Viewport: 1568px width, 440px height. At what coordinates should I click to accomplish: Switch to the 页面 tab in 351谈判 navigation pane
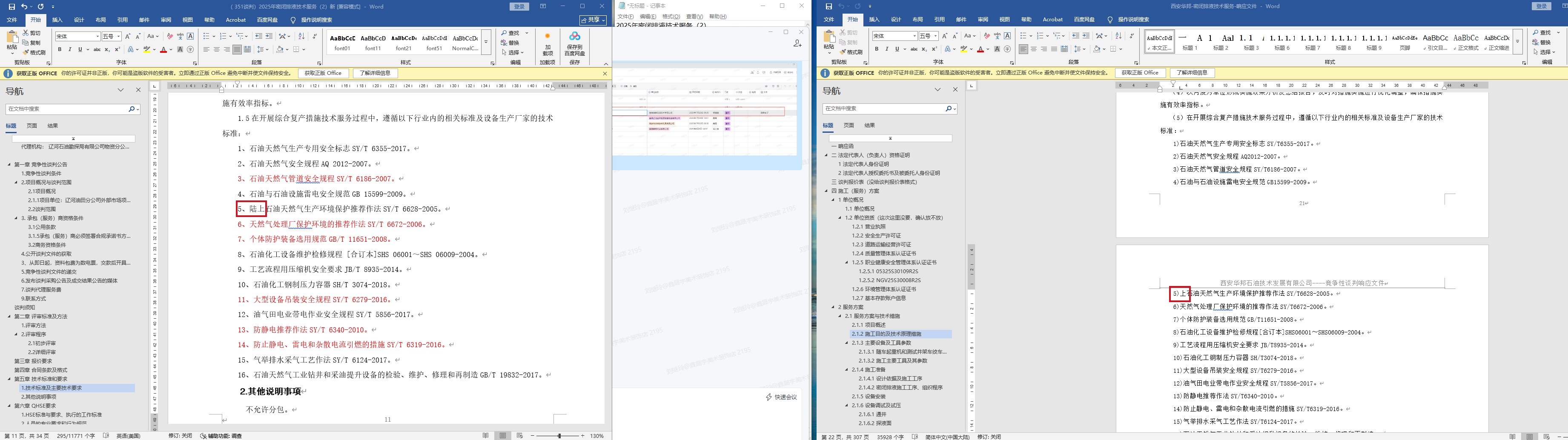pos(32,126)
